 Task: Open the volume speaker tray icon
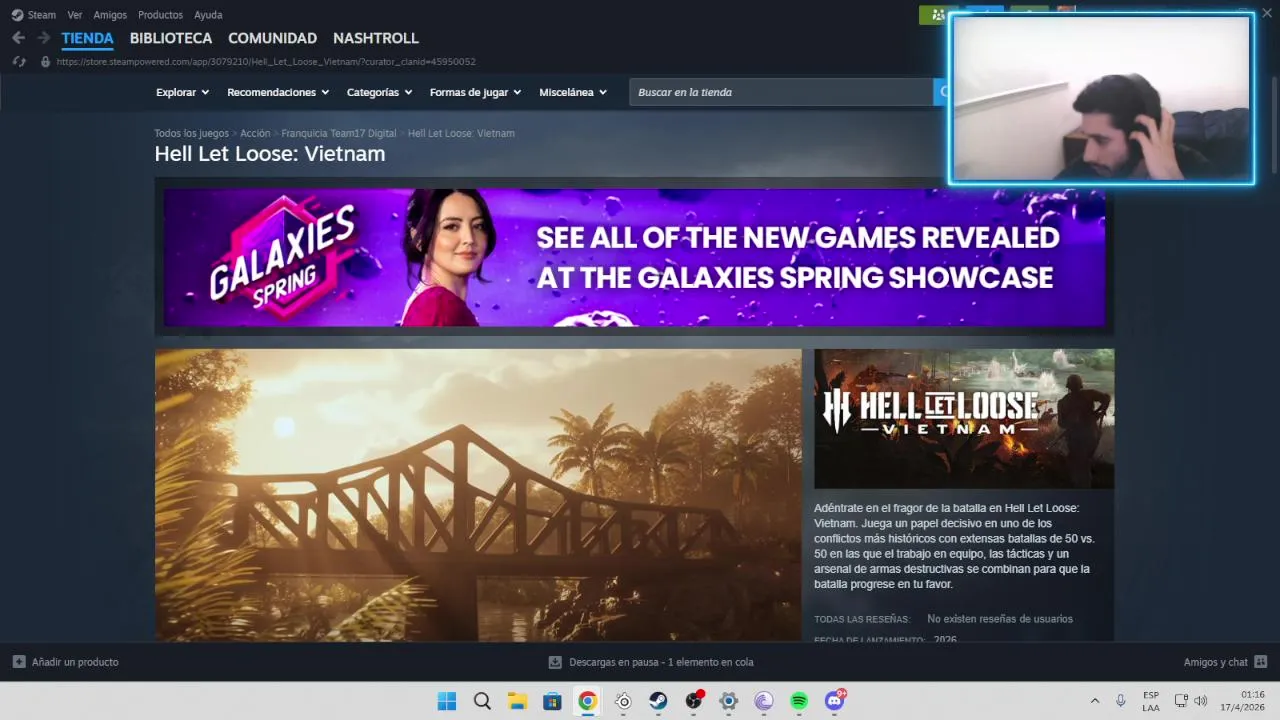[1200, 701]
